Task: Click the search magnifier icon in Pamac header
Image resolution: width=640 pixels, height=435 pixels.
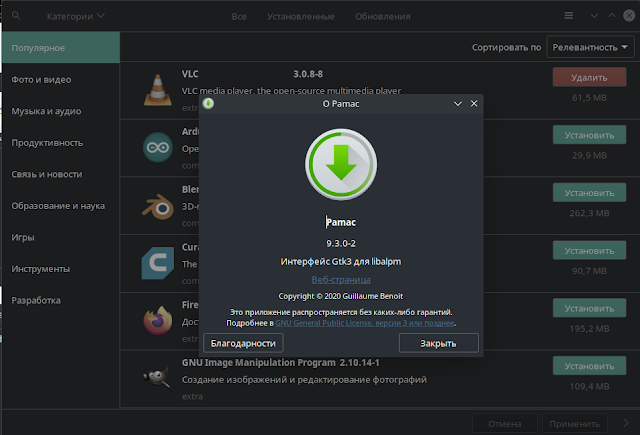Action: pos(16,16)
